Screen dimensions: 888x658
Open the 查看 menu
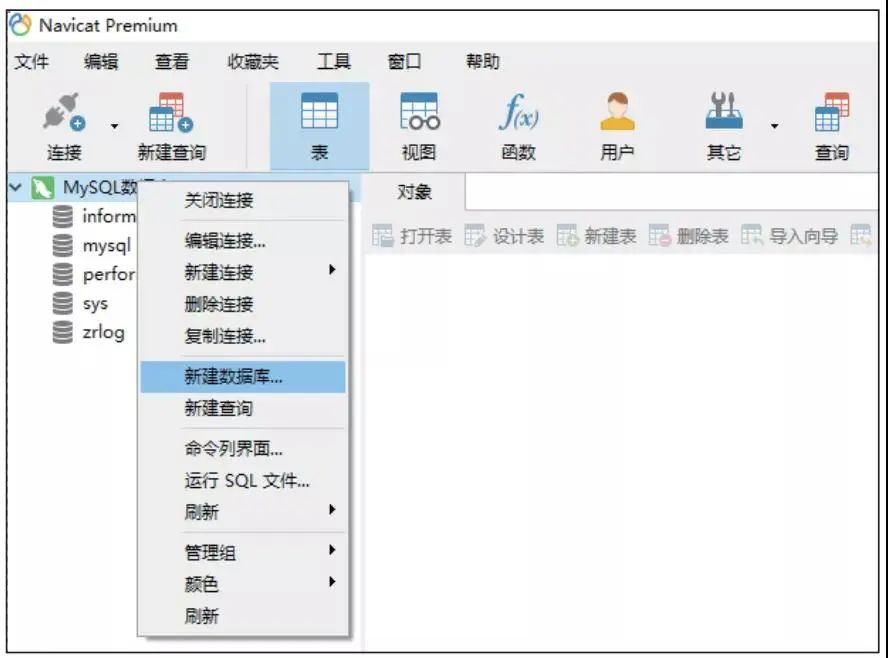(x=172, y=61)
